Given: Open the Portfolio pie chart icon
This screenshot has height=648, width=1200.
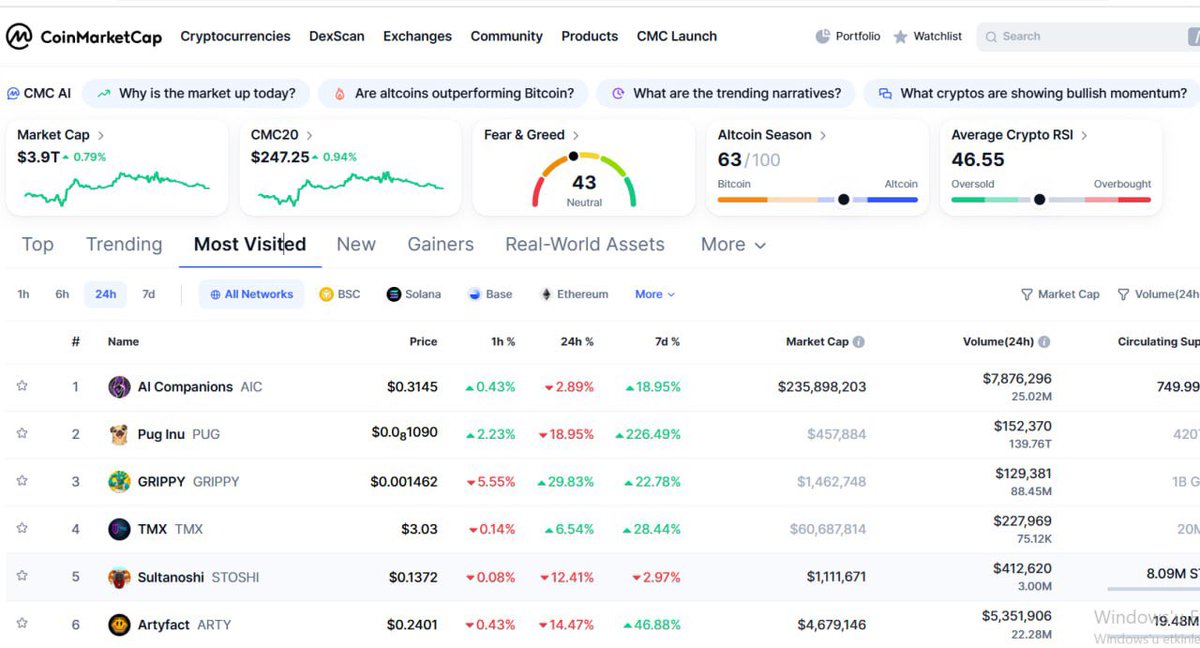Looking at the screenshot, I should click(x=823, y=36).
